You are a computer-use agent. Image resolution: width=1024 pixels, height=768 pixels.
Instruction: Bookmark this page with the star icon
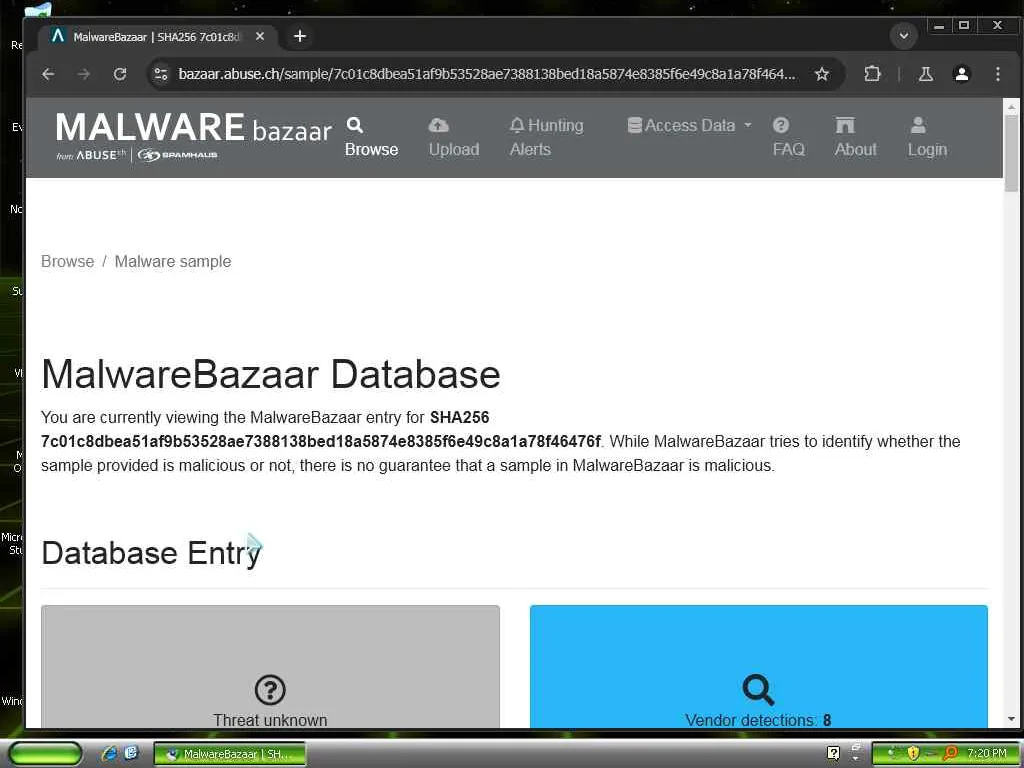pyautogui.click(x=822, y=74)
